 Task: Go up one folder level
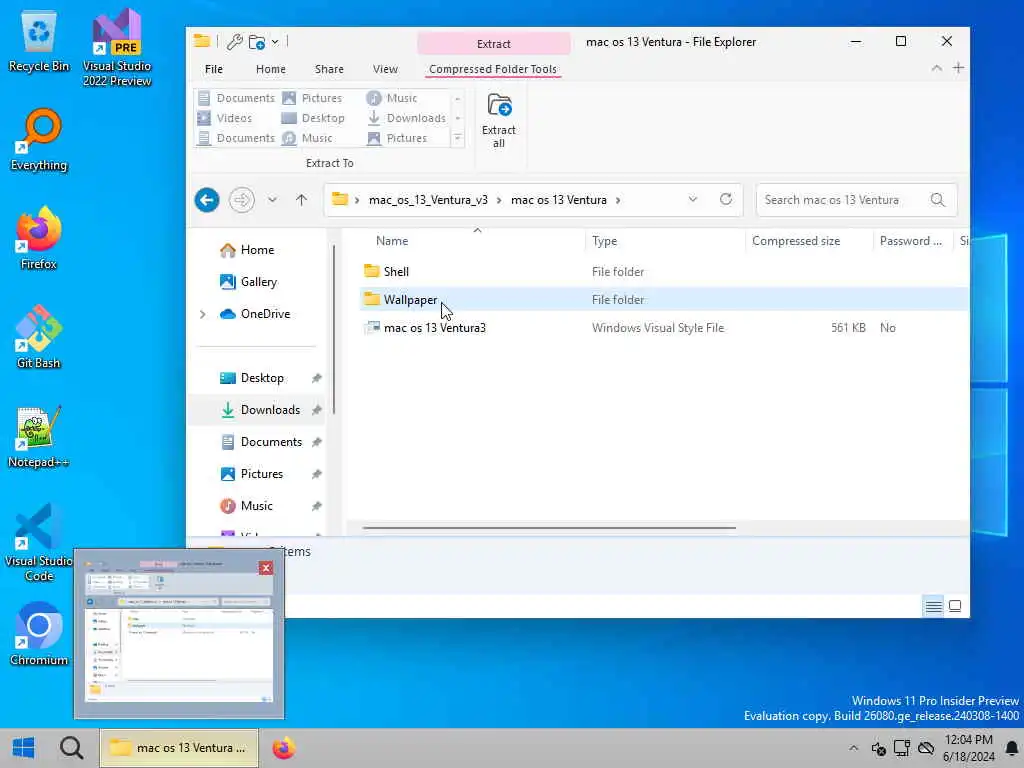[301, 200]
